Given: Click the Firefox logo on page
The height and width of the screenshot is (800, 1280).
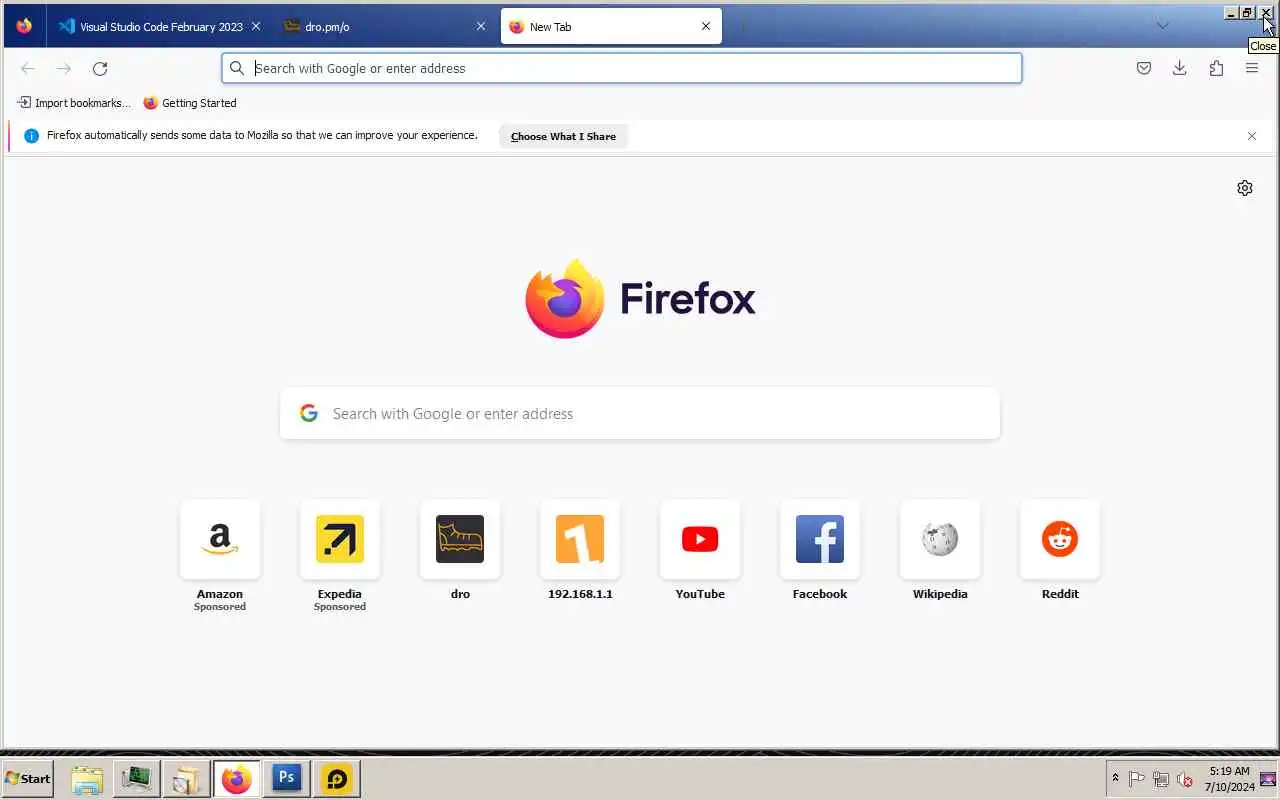Looking at the screenshot, I should 640,298.
